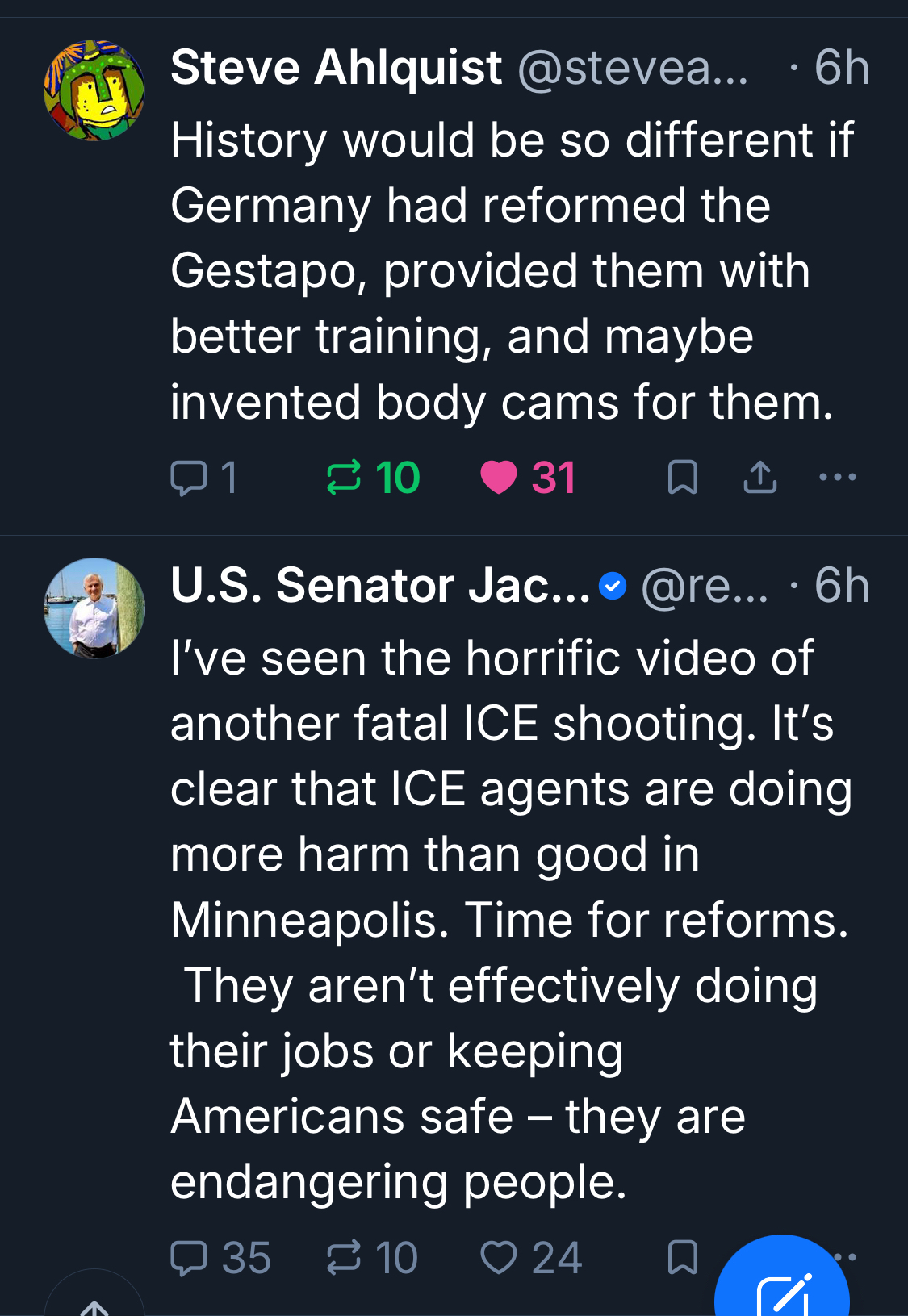Reply to the Senator's ICE post
The height and width of the screenshot is (1316, 908).
coord(190,1257)
